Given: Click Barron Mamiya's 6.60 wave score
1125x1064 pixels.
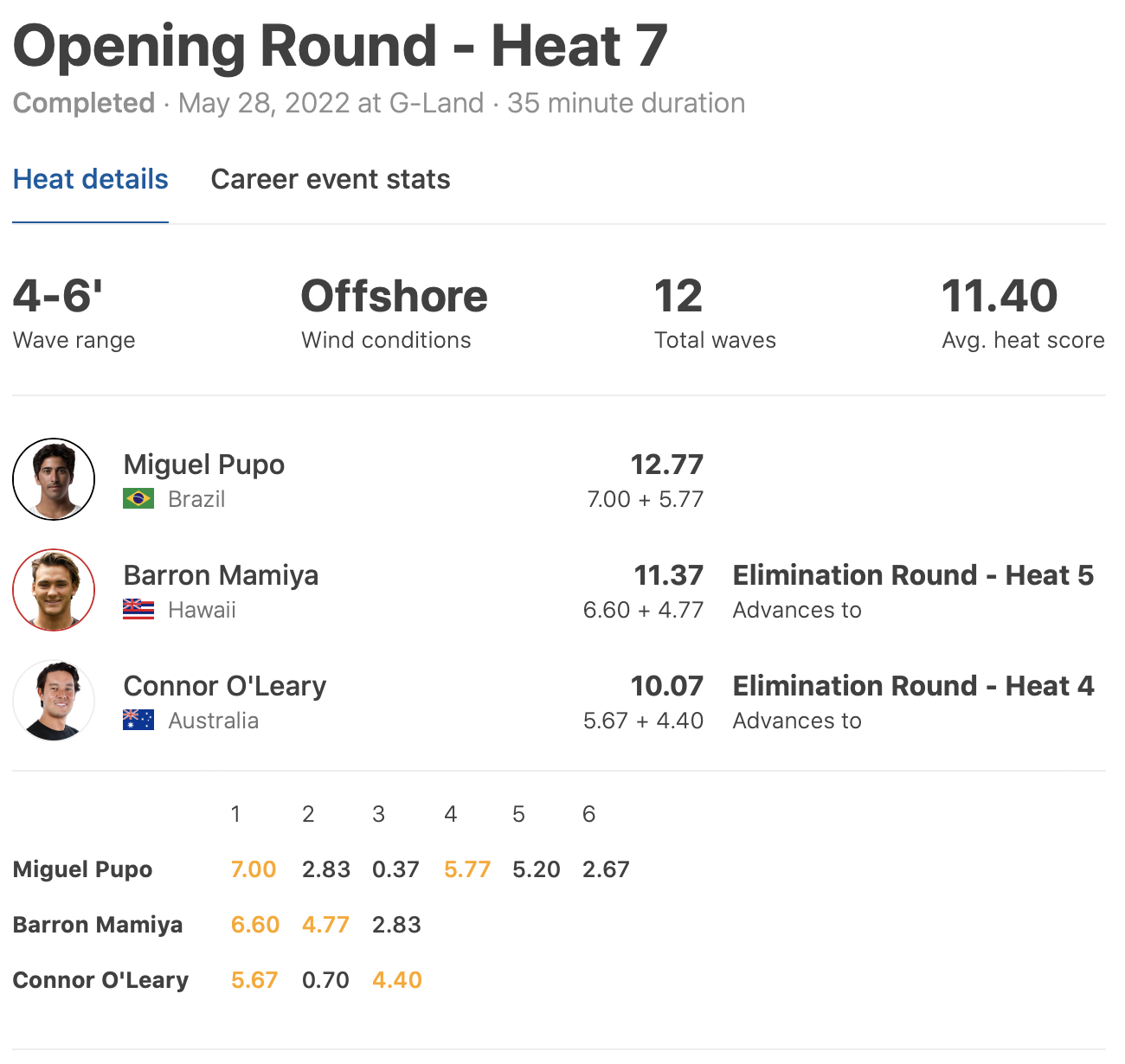Looking at the screenshot, I should [x=255, y=925].
